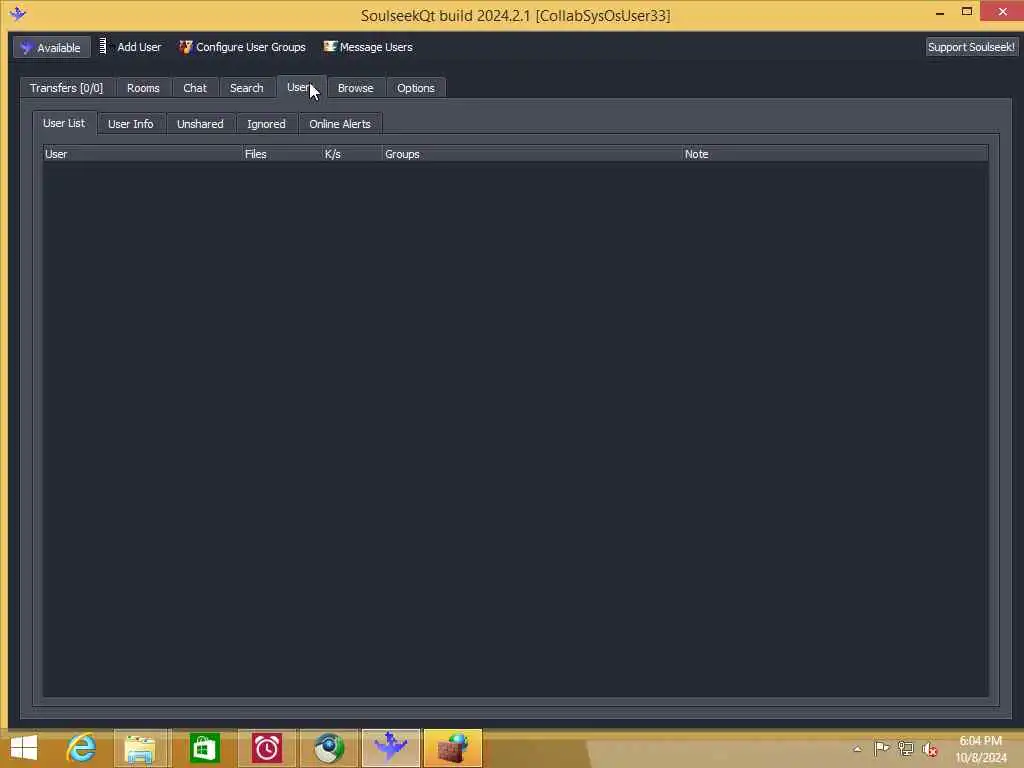
Task: Switch to the Options tab
Action: click(415, 88)
